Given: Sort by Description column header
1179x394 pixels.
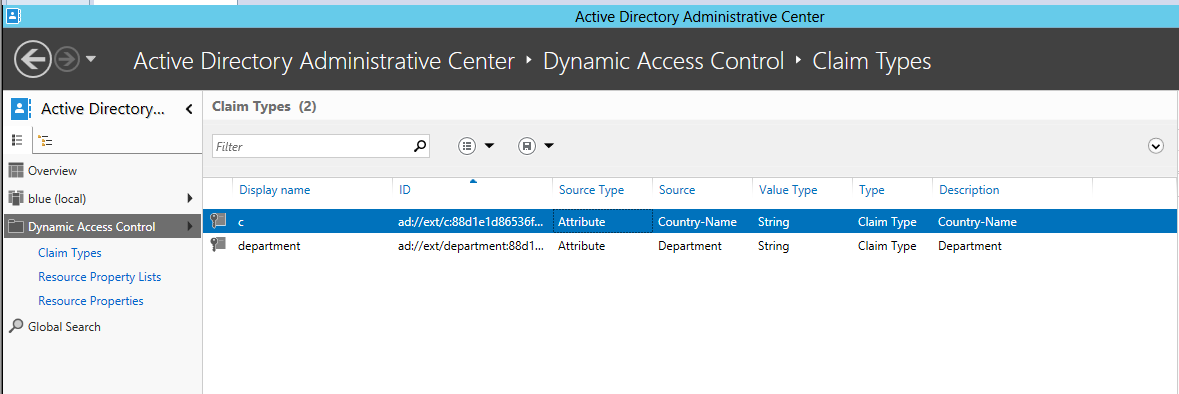Looking at the screenshot, I should (969, 190).
